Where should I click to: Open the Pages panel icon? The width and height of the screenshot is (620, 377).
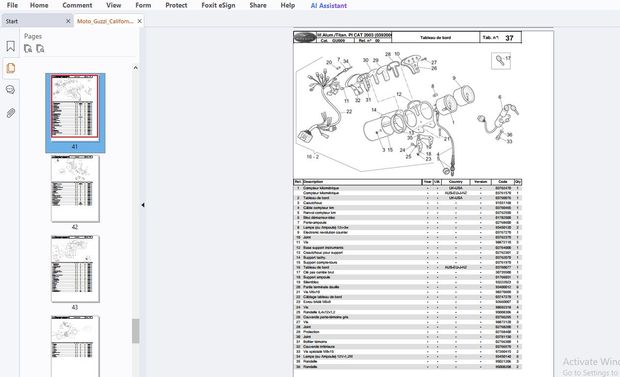tap(11, 68)
